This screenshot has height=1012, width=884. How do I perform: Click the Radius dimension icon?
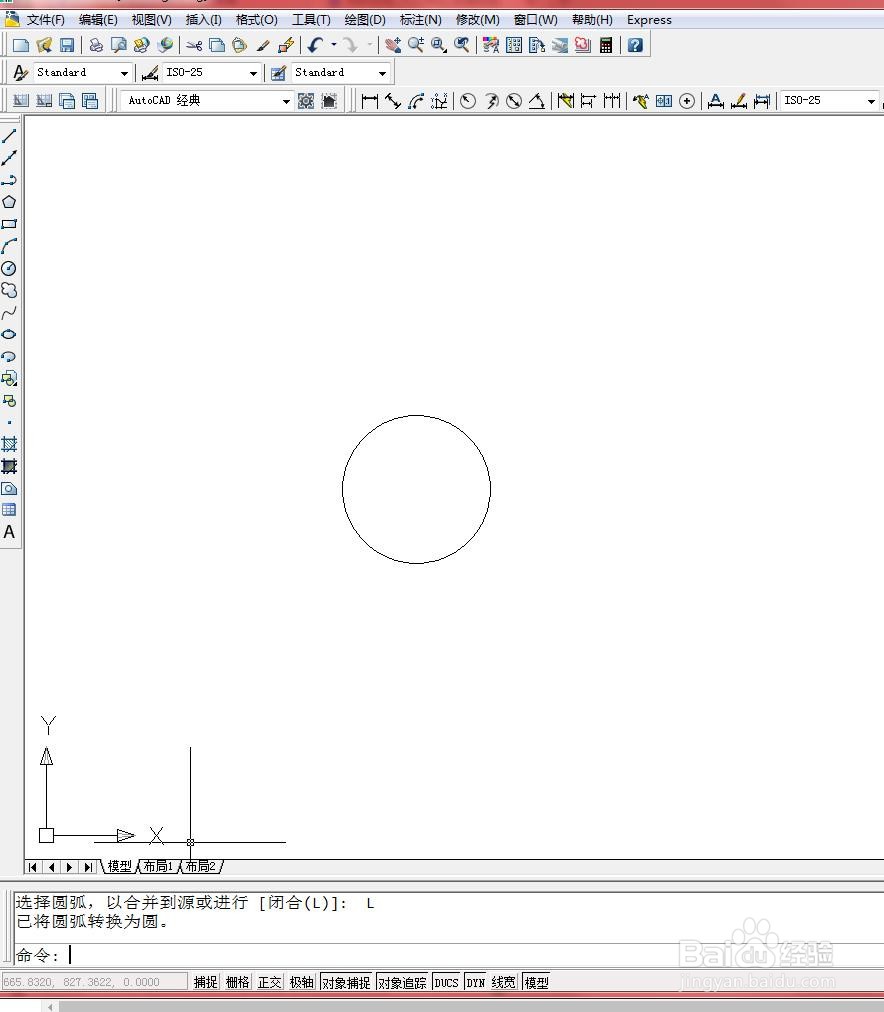468,101
